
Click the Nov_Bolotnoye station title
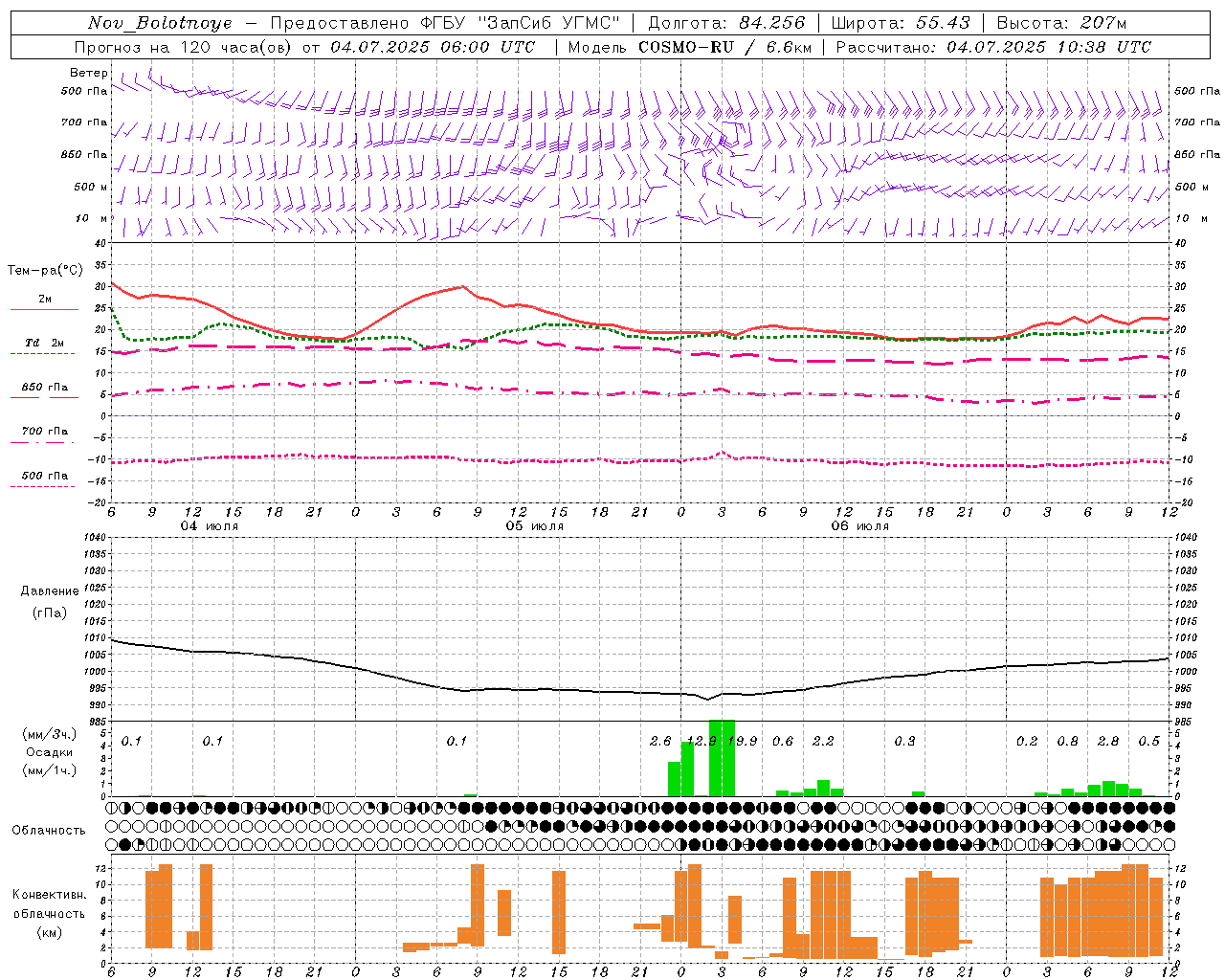click(160, 23)
